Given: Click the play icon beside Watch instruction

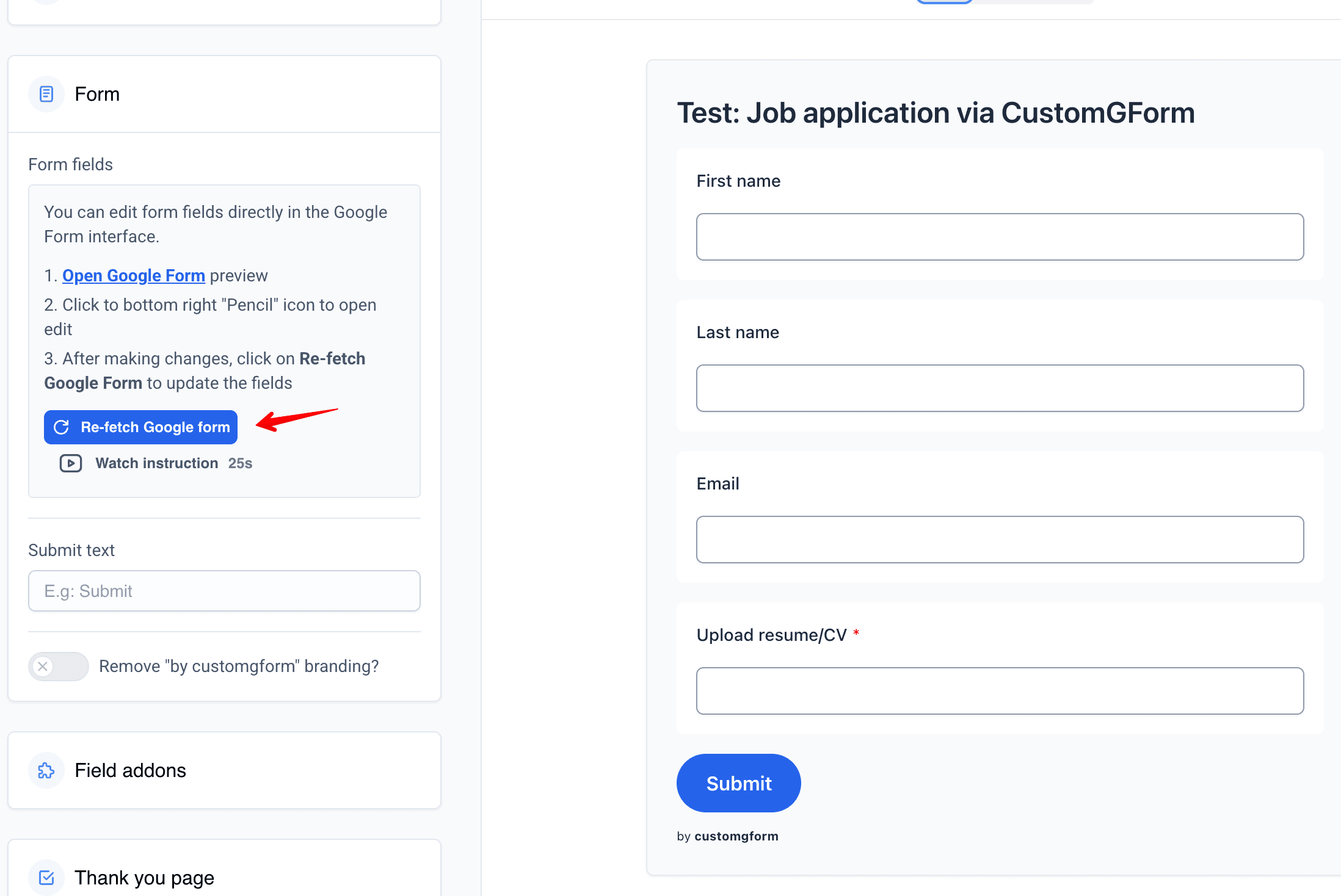Looking at the screenshot, I should coord(70,463).
